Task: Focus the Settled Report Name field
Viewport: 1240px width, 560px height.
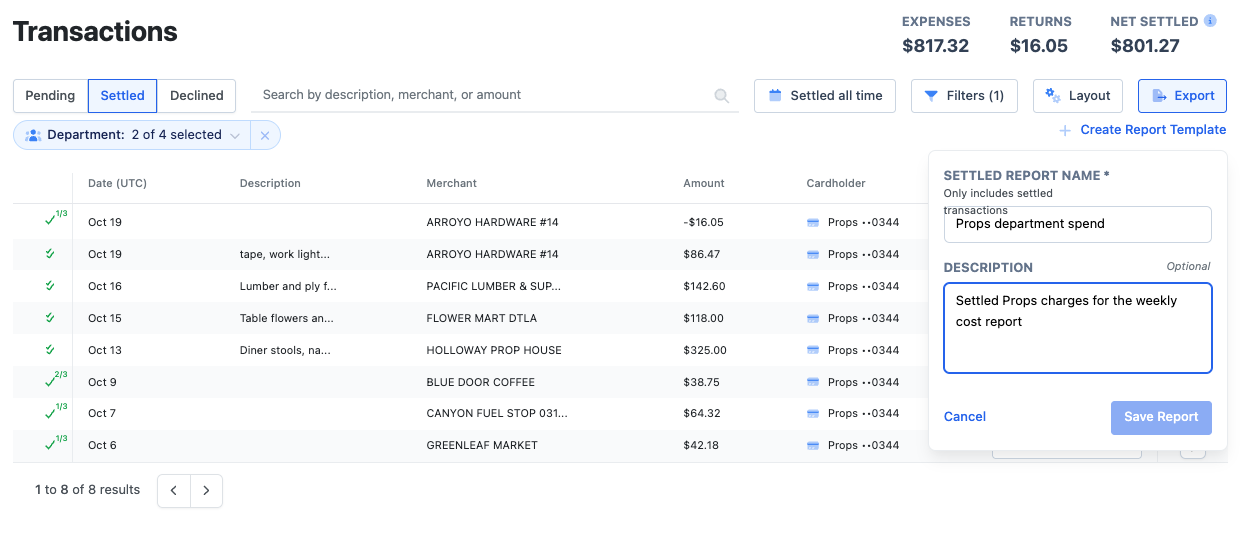Action: click(1078, 224)
